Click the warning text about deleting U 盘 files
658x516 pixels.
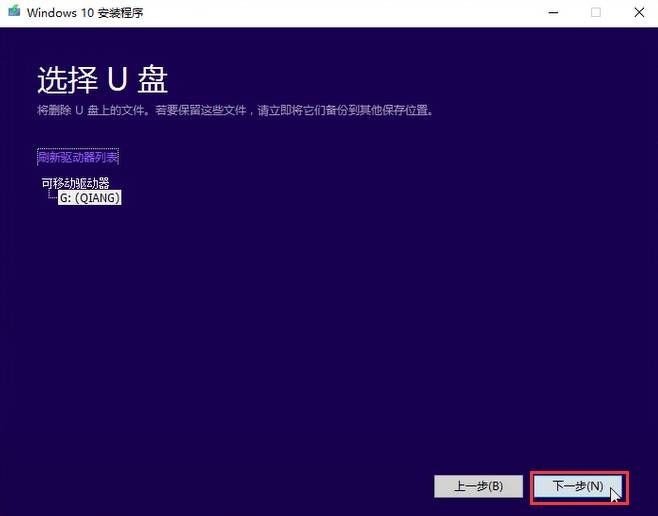tap(235, 111)
